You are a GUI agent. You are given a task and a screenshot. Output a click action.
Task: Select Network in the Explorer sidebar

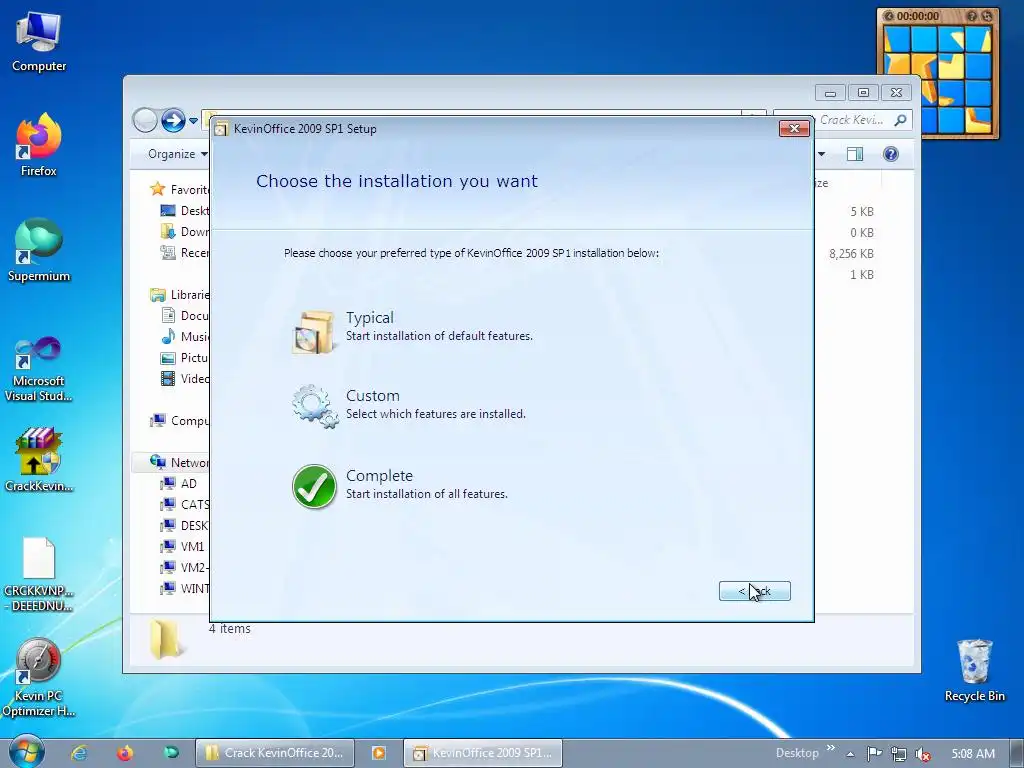pyautogui.click(x=180, y=462)
